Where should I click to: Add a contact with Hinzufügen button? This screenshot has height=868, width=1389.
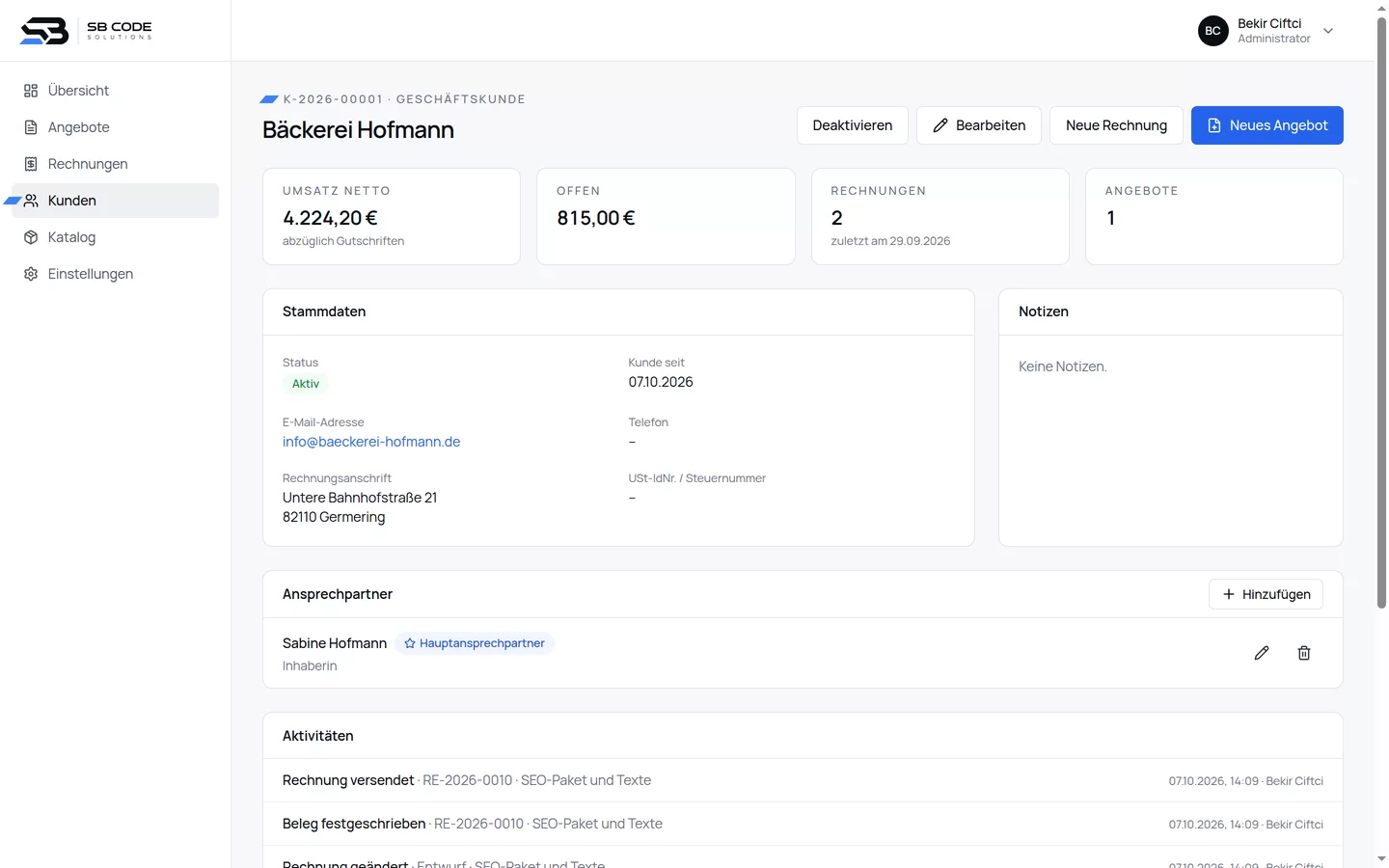click(1266, 594)
